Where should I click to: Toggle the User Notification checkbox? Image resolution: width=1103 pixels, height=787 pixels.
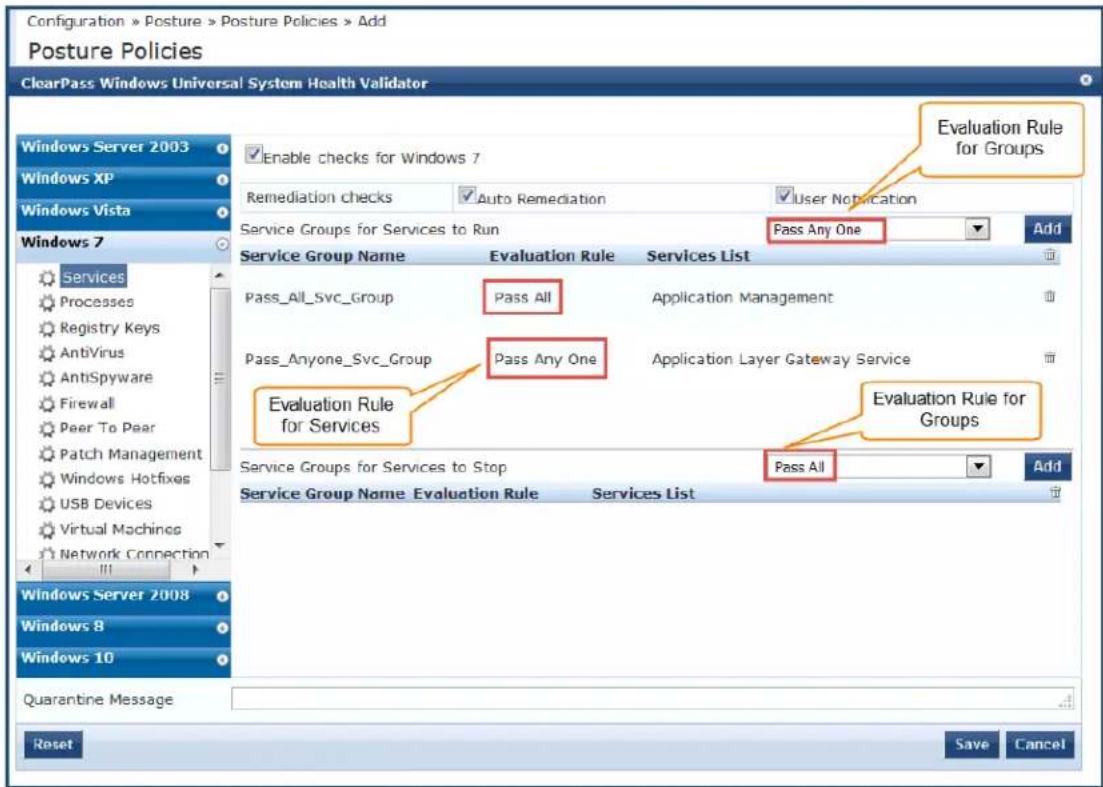pyautogui.click(x=784, y=195)
